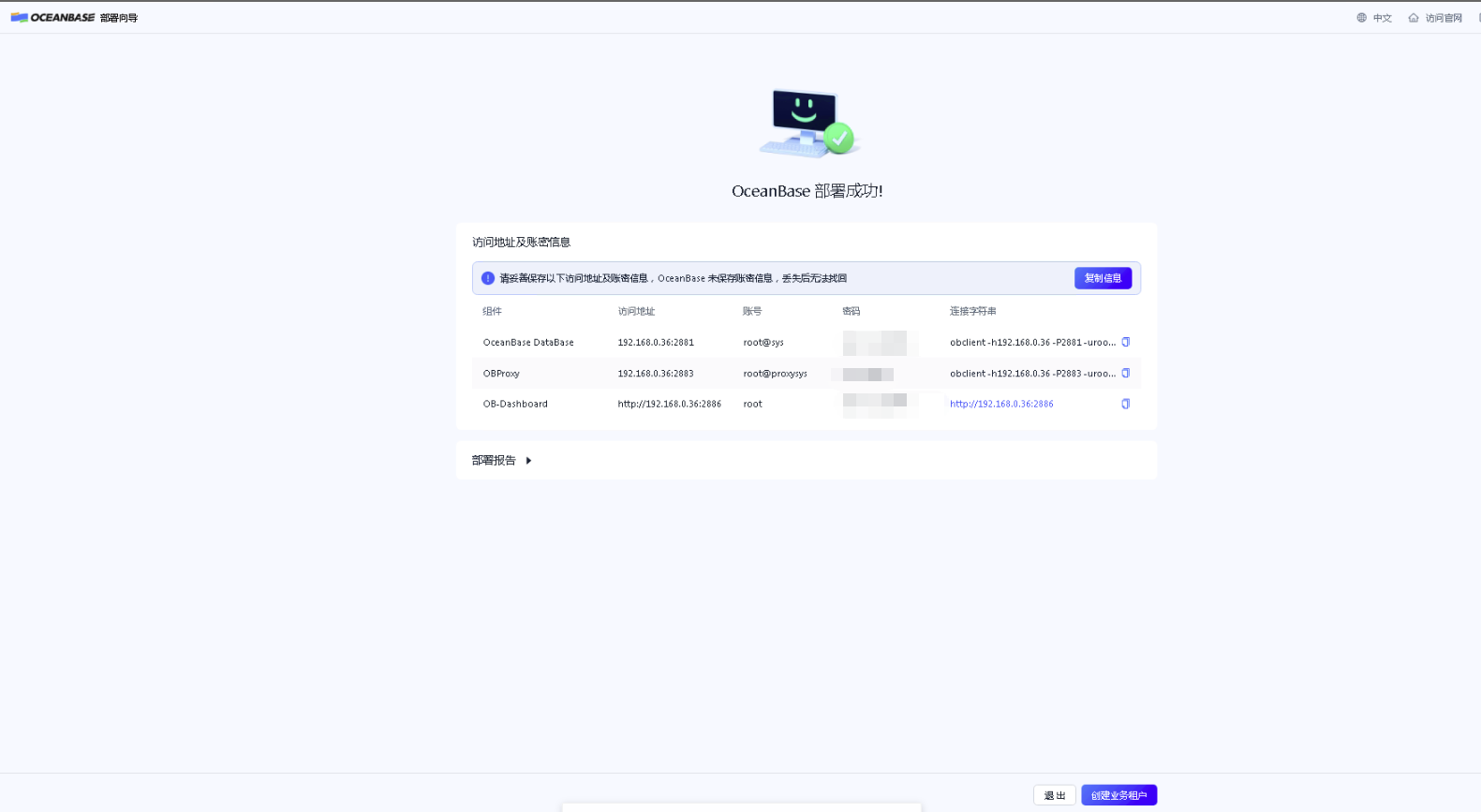Click the http://192.168.0.36:2886 access address cell
The width and height of the screenshot is (1481, 812).
point(670,405)
